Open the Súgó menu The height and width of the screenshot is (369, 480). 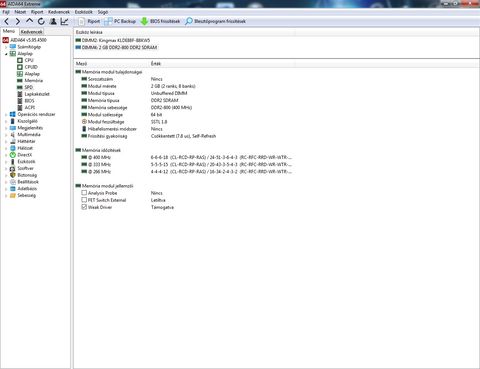pos(103,12)
